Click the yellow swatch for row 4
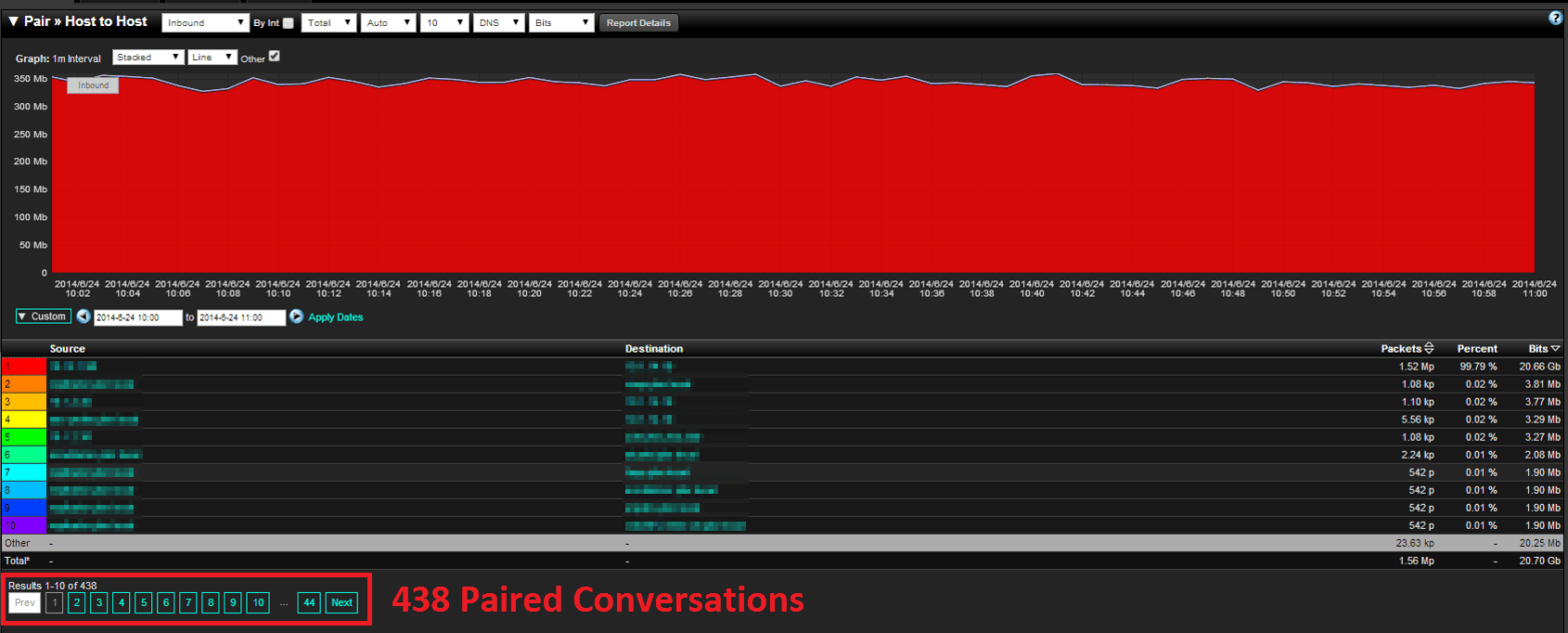 pyautogui.click(x=24, y=420)
